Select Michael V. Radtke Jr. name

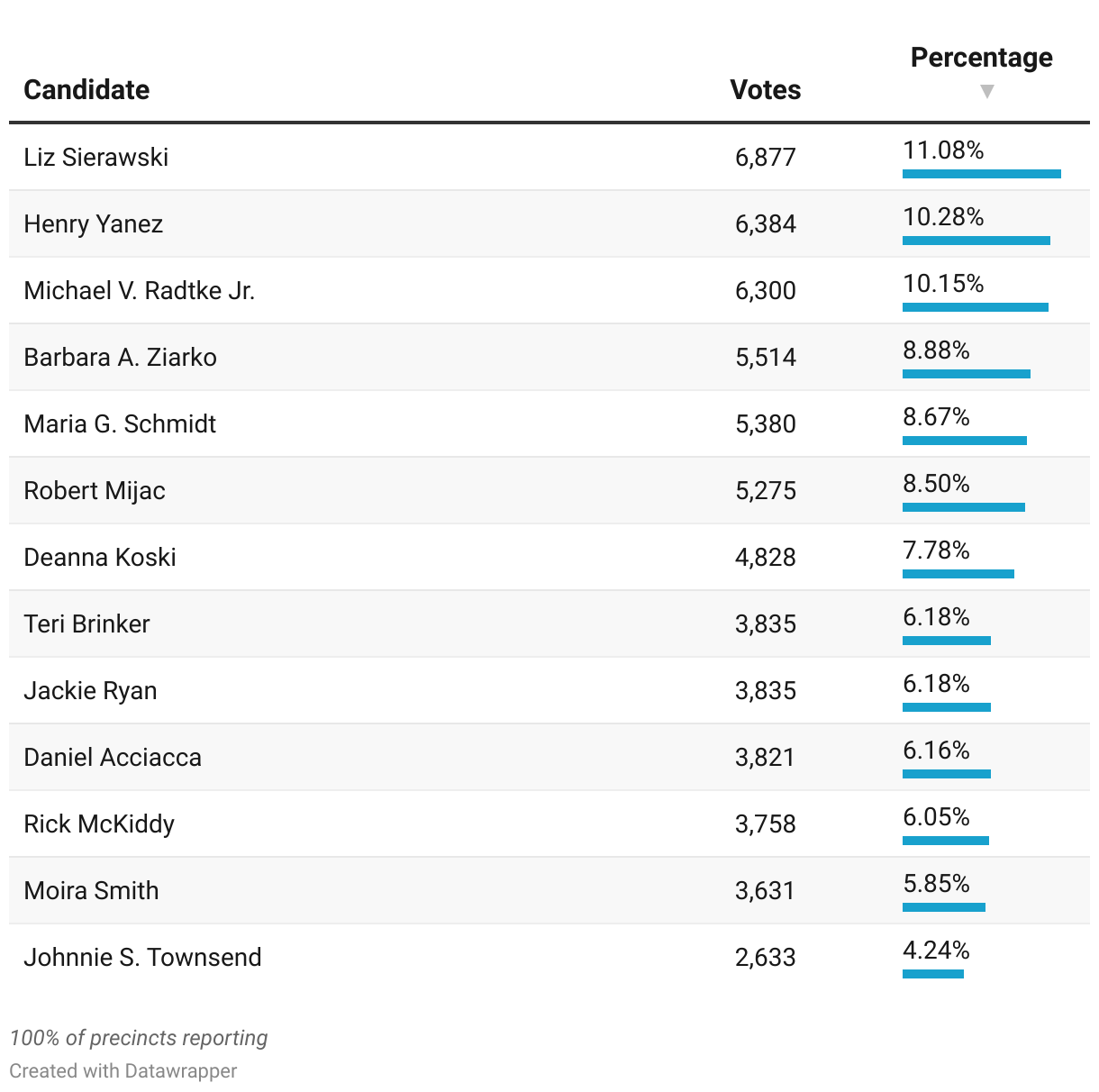click(140, 290)
